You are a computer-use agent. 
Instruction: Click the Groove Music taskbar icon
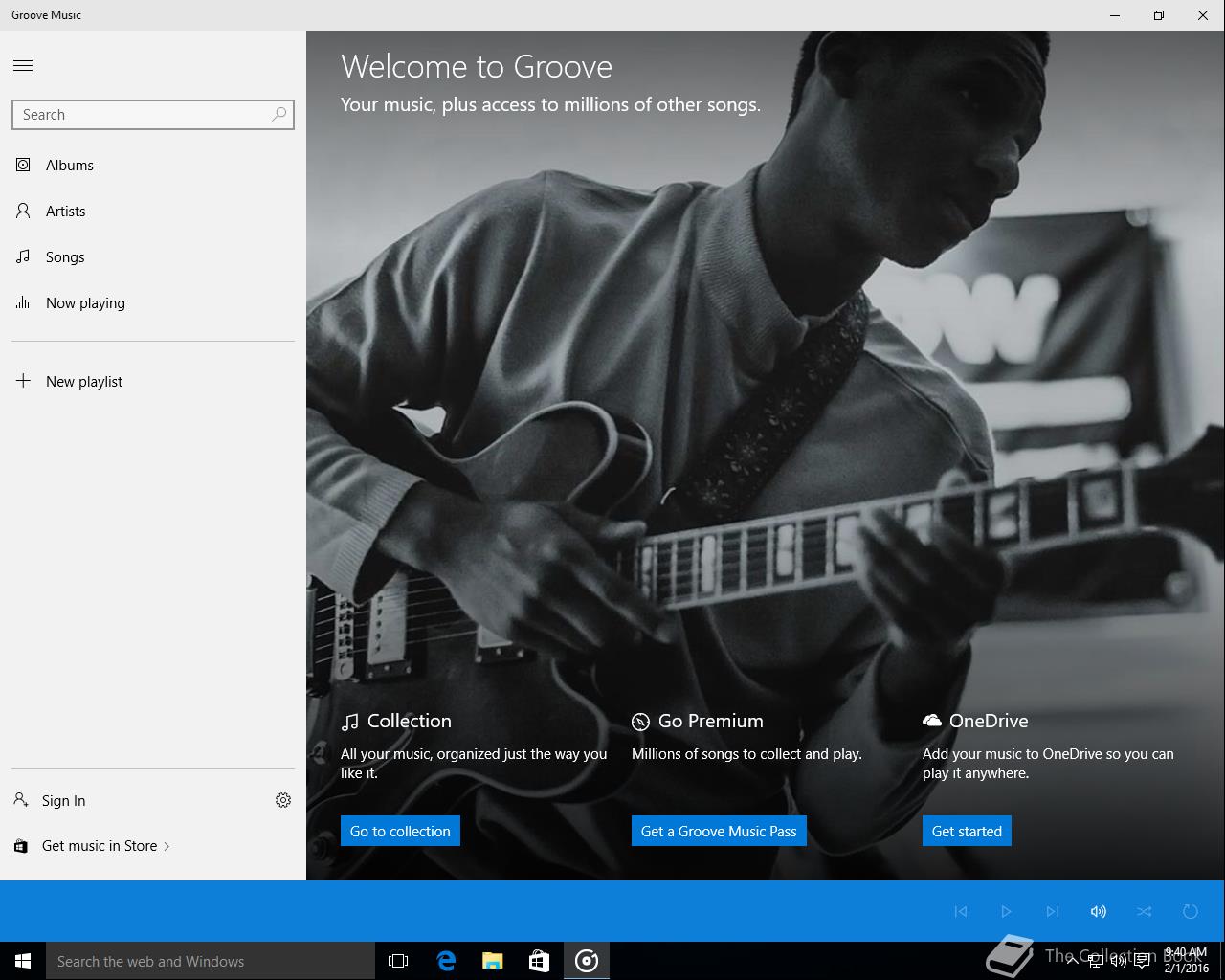pyautogui.click(x=587, y=961)
